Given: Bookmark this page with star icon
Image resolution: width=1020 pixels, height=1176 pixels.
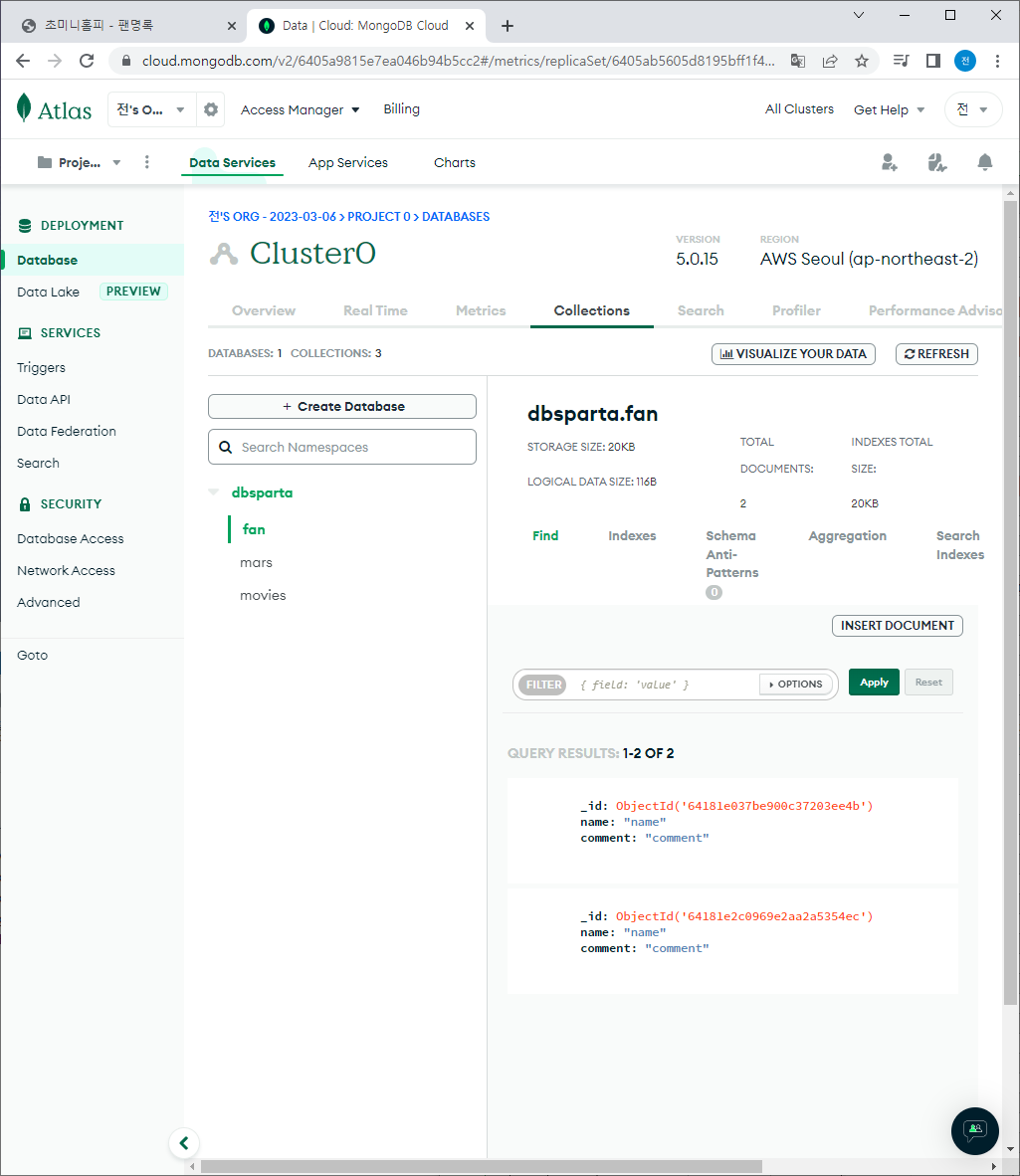Looking at the screenshot, I should pos(862,61).
